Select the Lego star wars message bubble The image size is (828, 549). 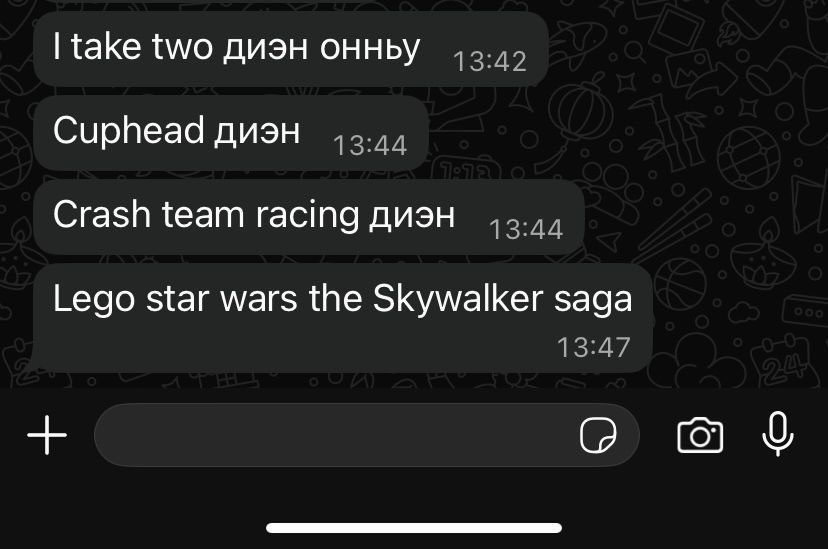[x=343, y=318]
